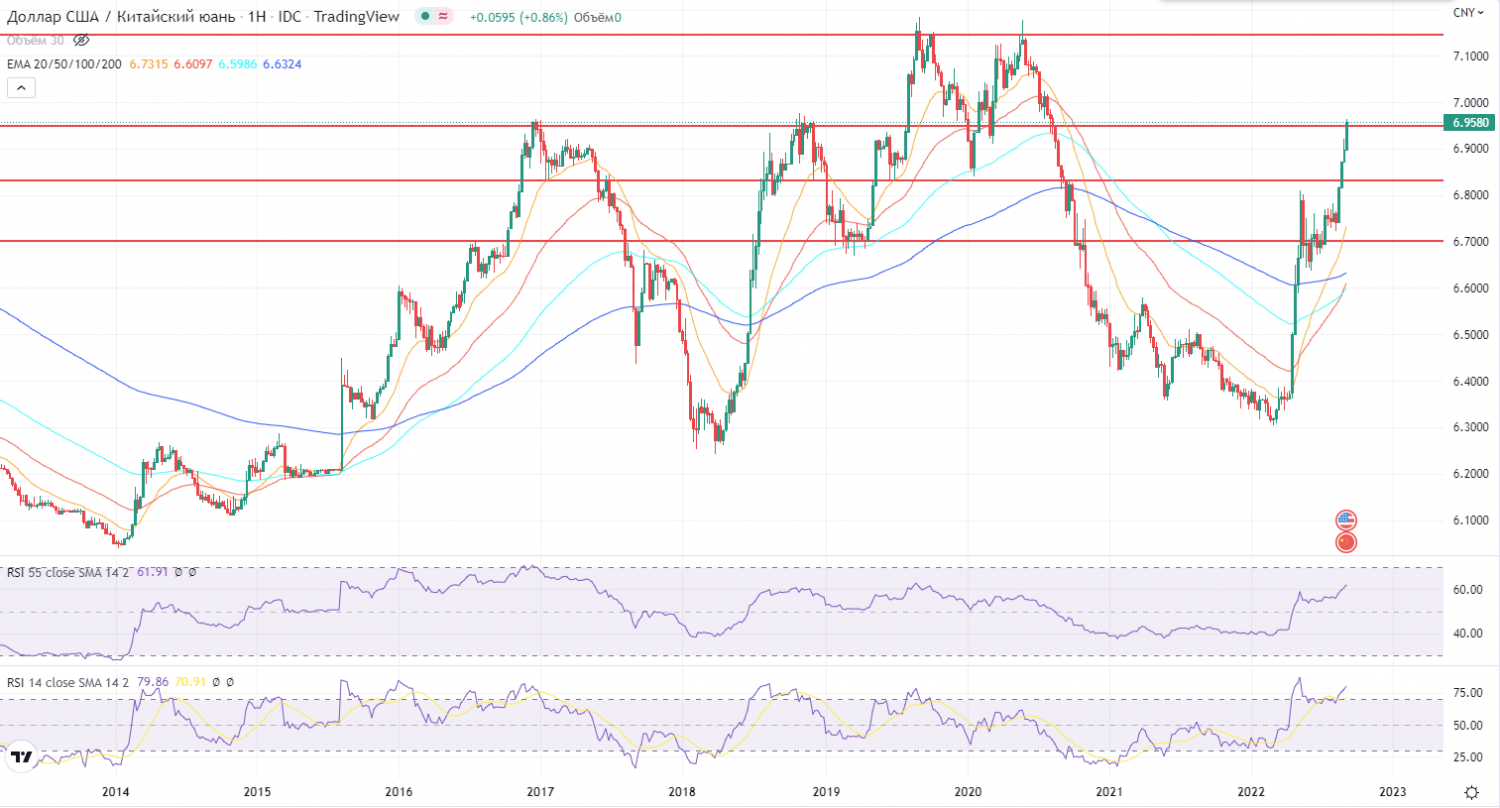Click the blue EMA 200 value 6.6324
1500x808 pixels.
[281, 64]
